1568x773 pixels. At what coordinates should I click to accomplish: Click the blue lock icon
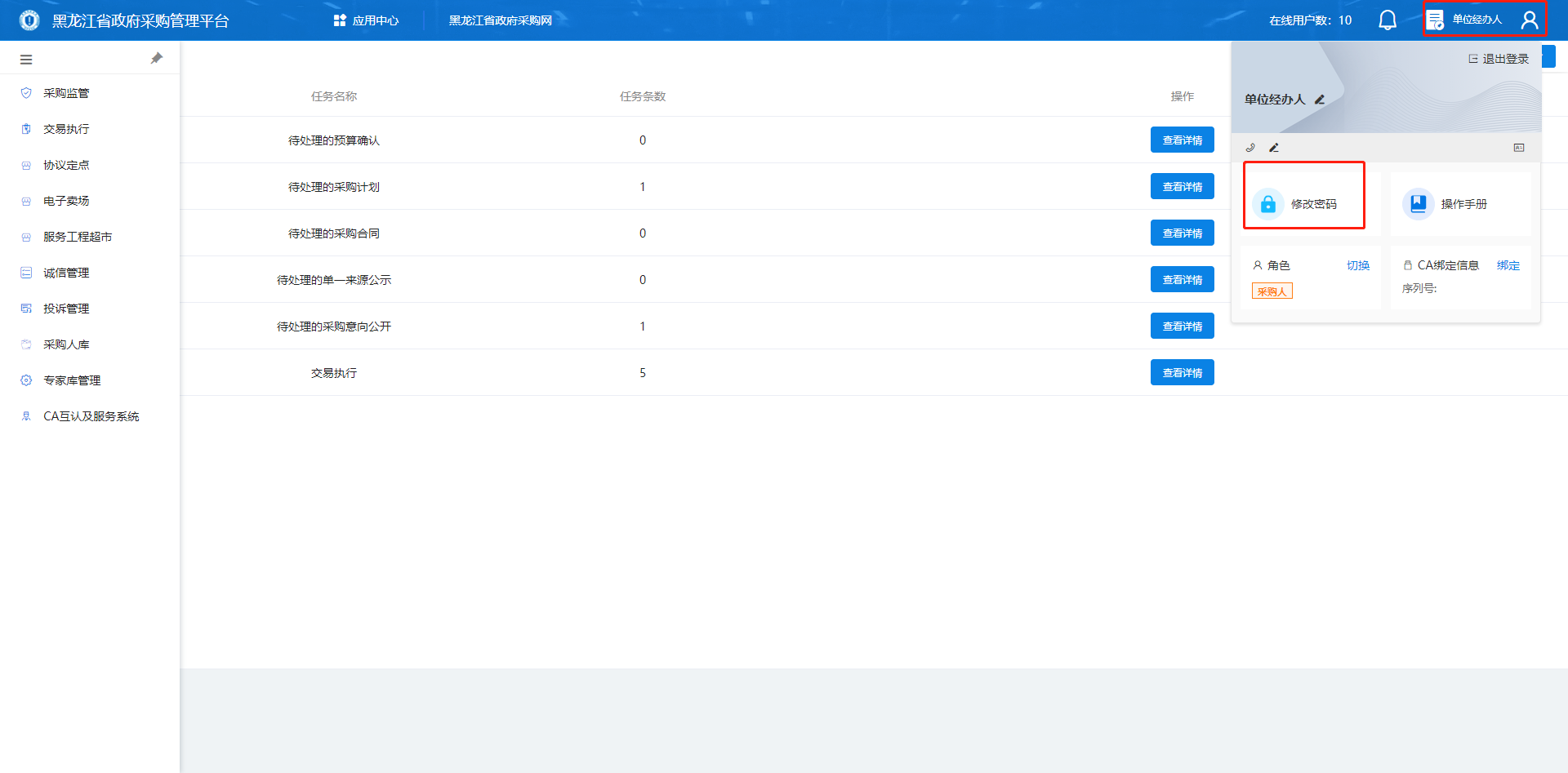point(1268,204)
